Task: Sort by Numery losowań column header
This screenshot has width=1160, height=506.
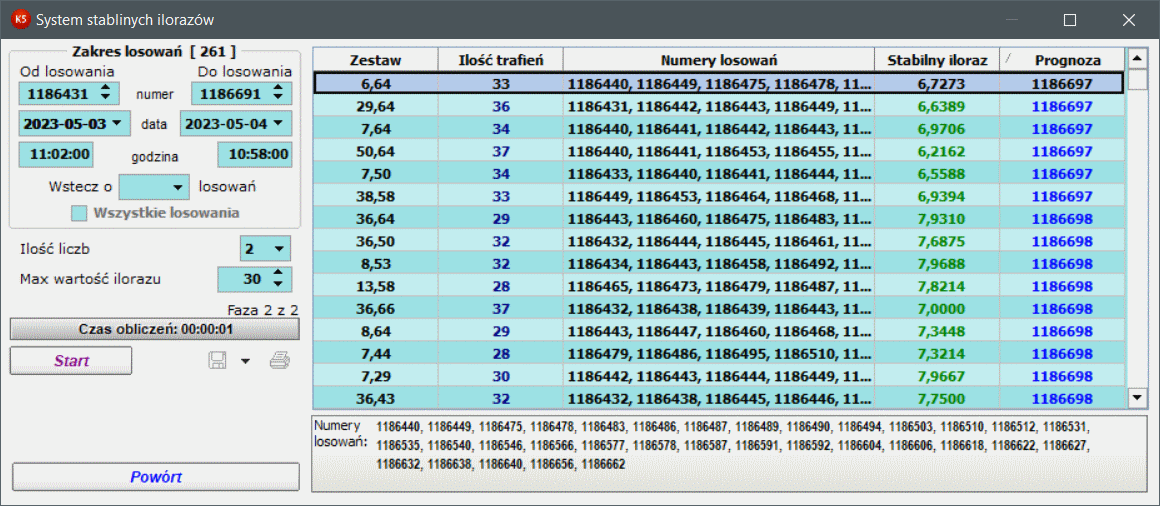Action: (719, 60)
